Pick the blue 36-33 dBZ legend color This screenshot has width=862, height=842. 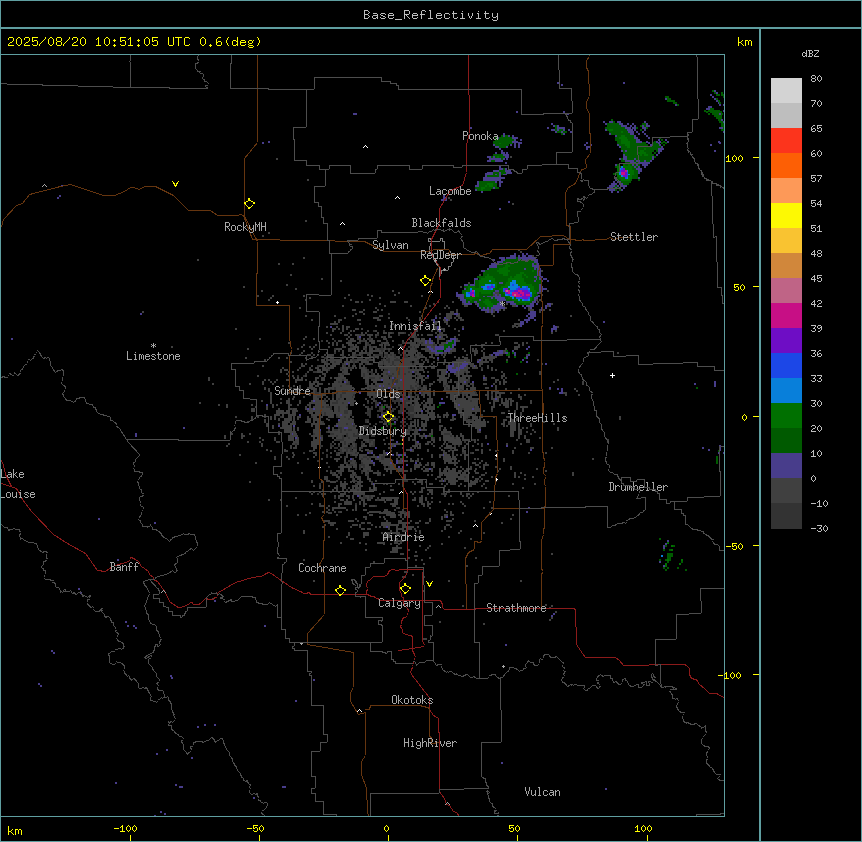[786, 365]
